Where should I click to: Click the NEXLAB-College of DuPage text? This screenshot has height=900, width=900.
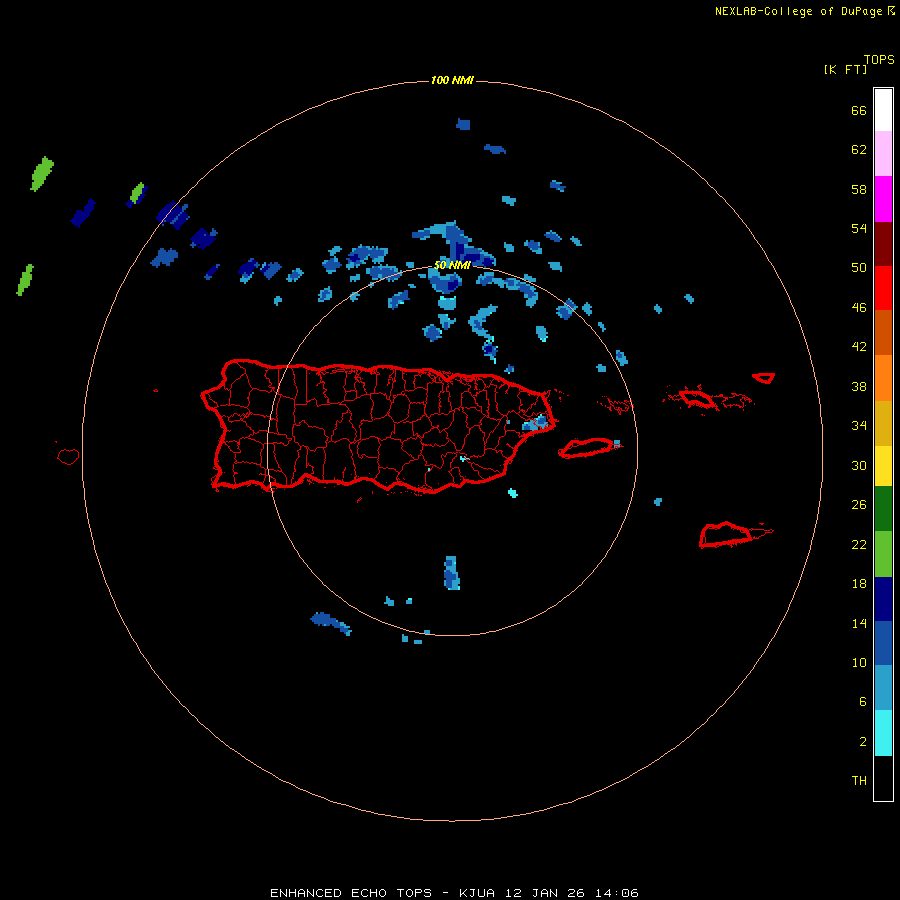(x=800, y=11)
